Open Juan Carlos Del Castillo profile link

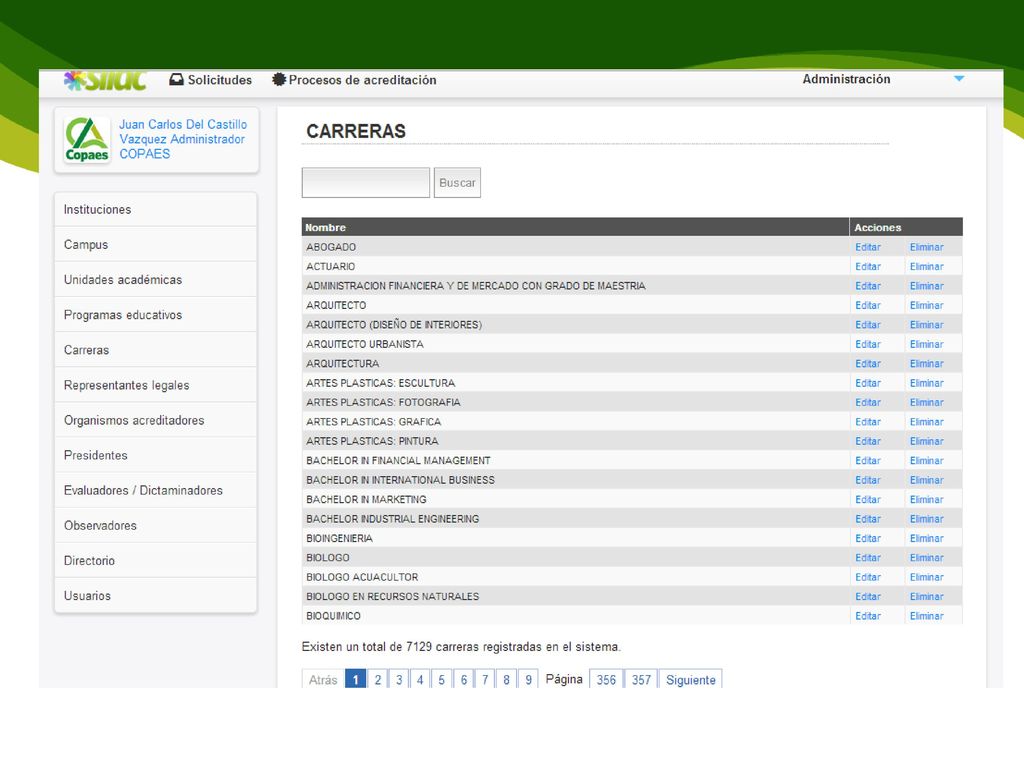click(183, 139)
